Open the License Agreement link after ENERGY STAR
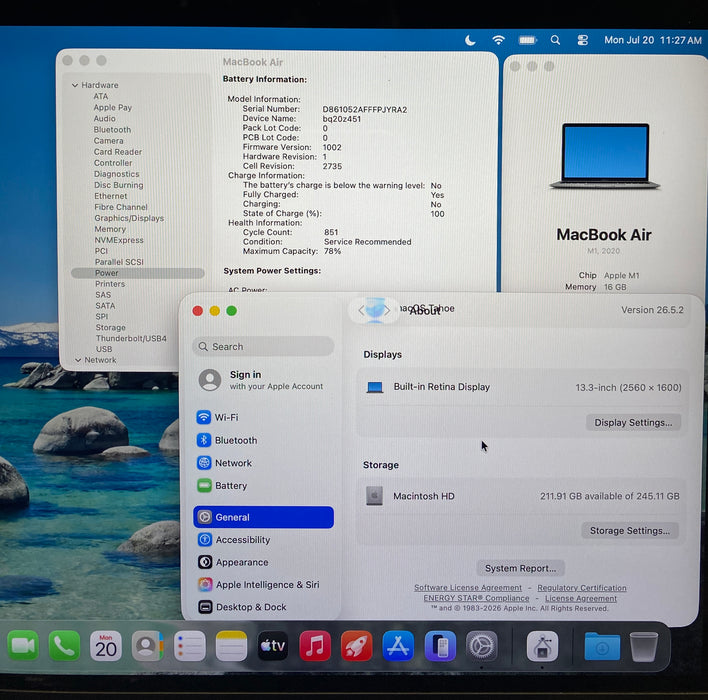Image resolution: width=708 pixels, height=700 pixels. tap(581, 598)
